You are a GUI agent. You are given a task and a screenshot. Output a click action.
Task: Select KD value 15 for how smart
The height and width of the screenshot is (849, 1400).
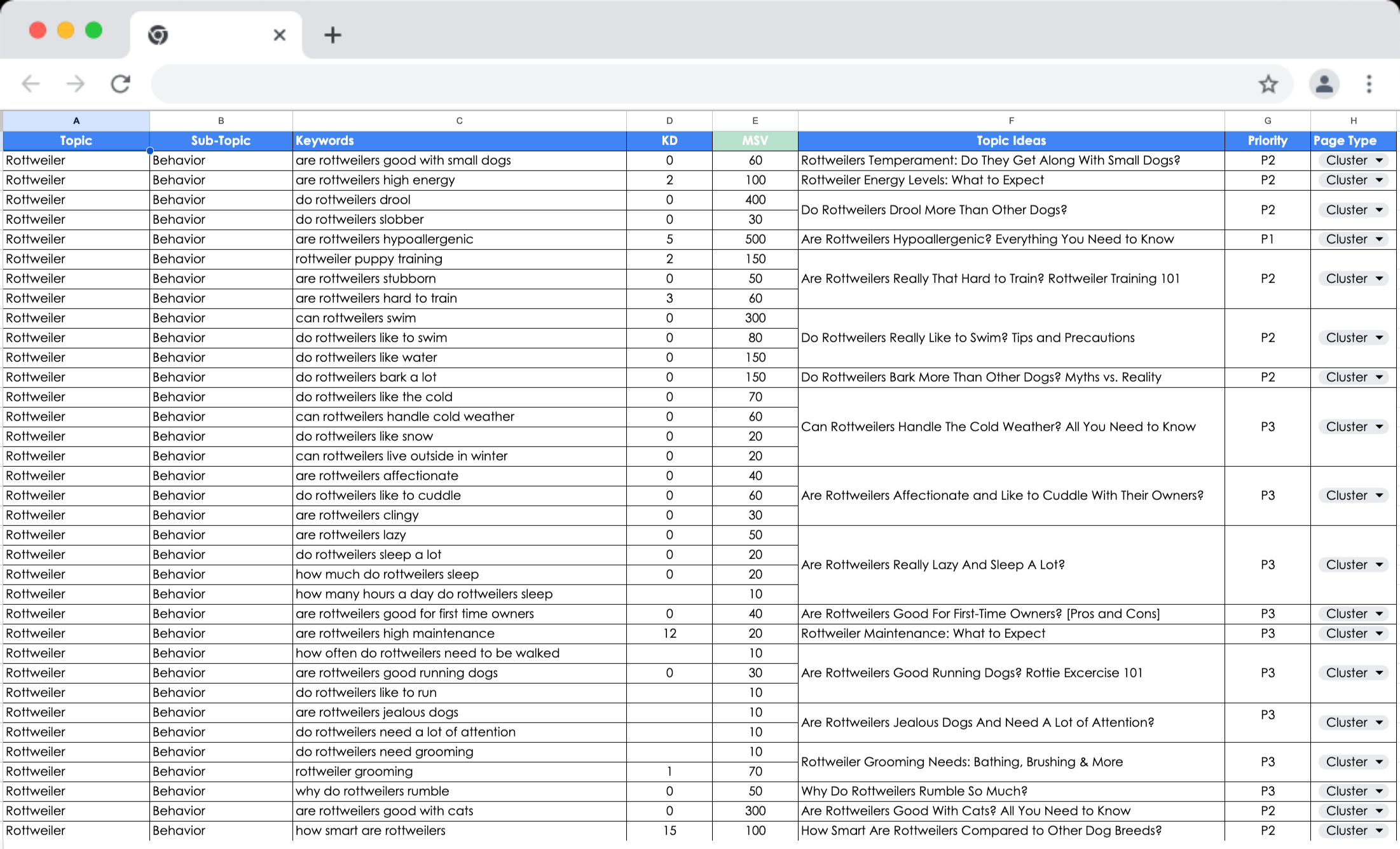669,831
